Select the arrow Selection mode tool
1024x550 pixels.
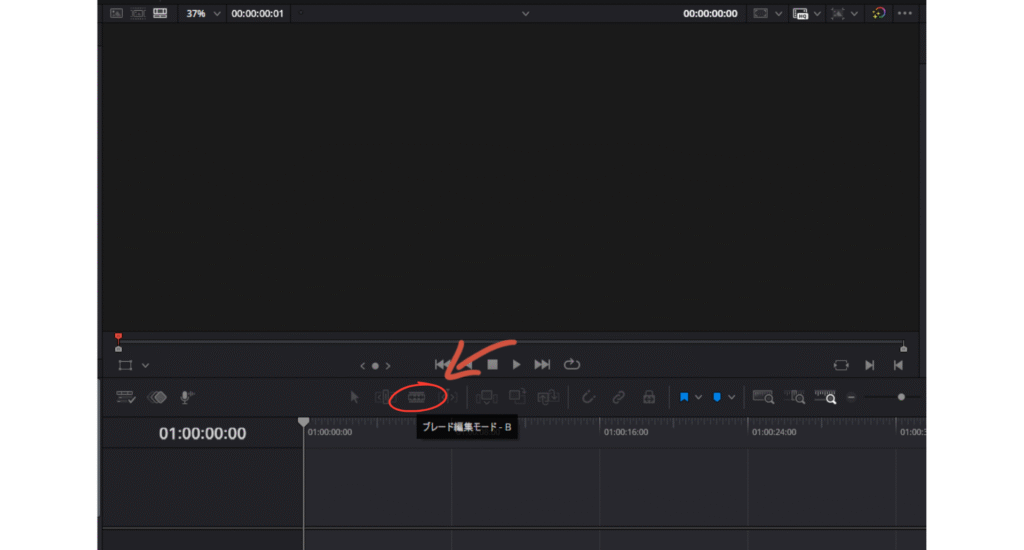354,397
